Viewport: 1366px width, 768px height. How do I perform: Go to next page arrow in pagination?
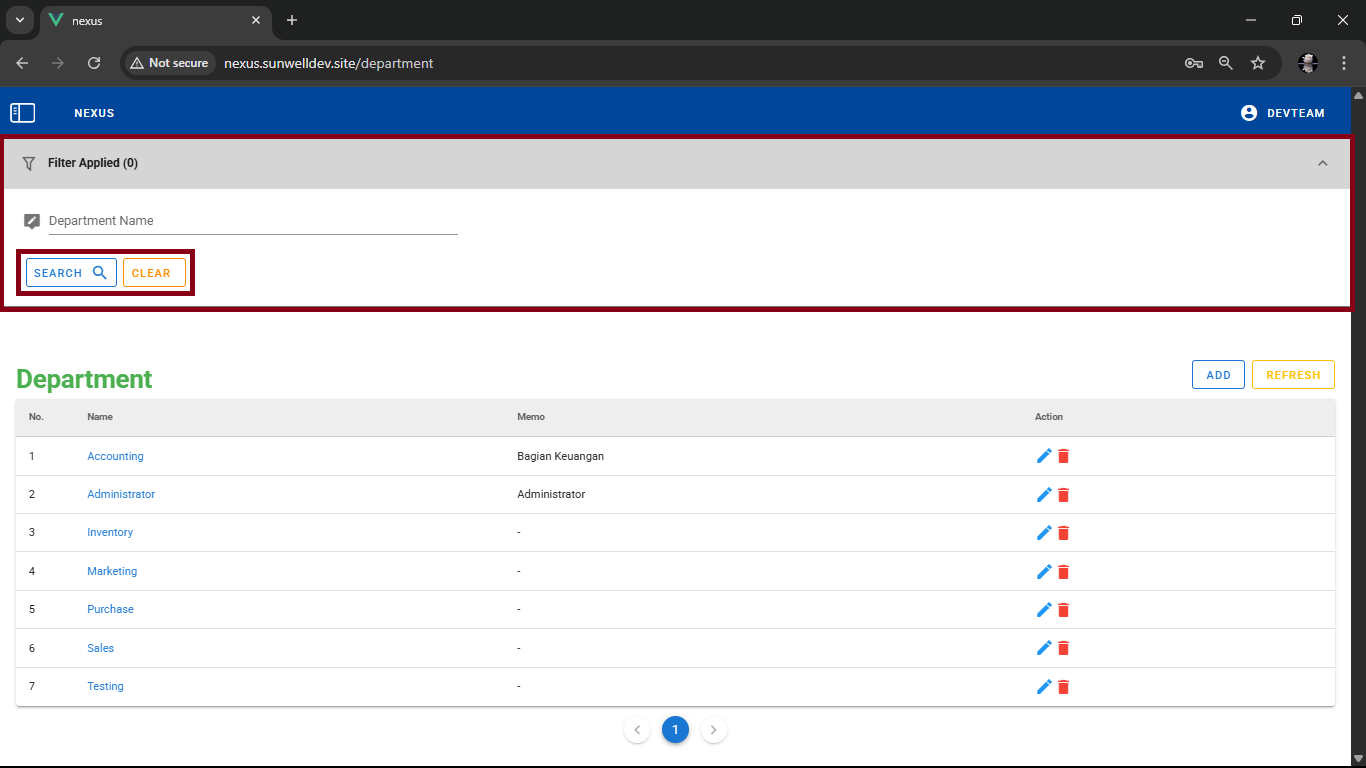click(x=713, y=730)
